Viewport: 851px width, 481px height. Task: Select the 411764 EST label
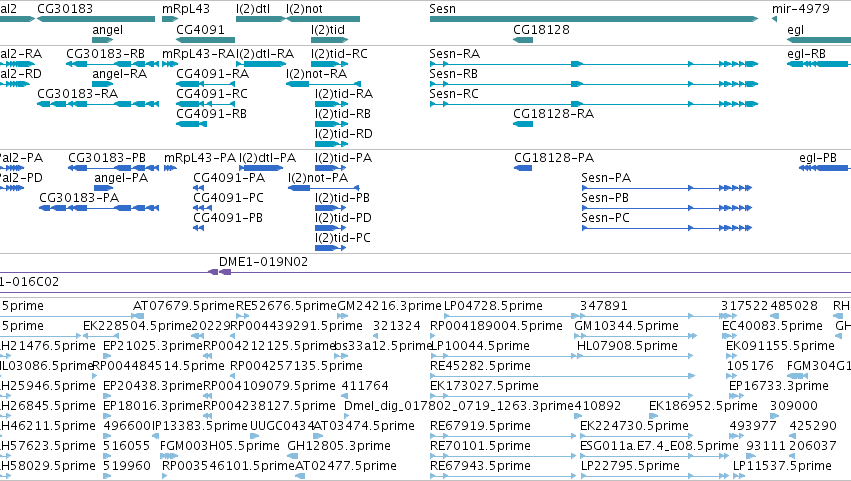click(365, 387)
